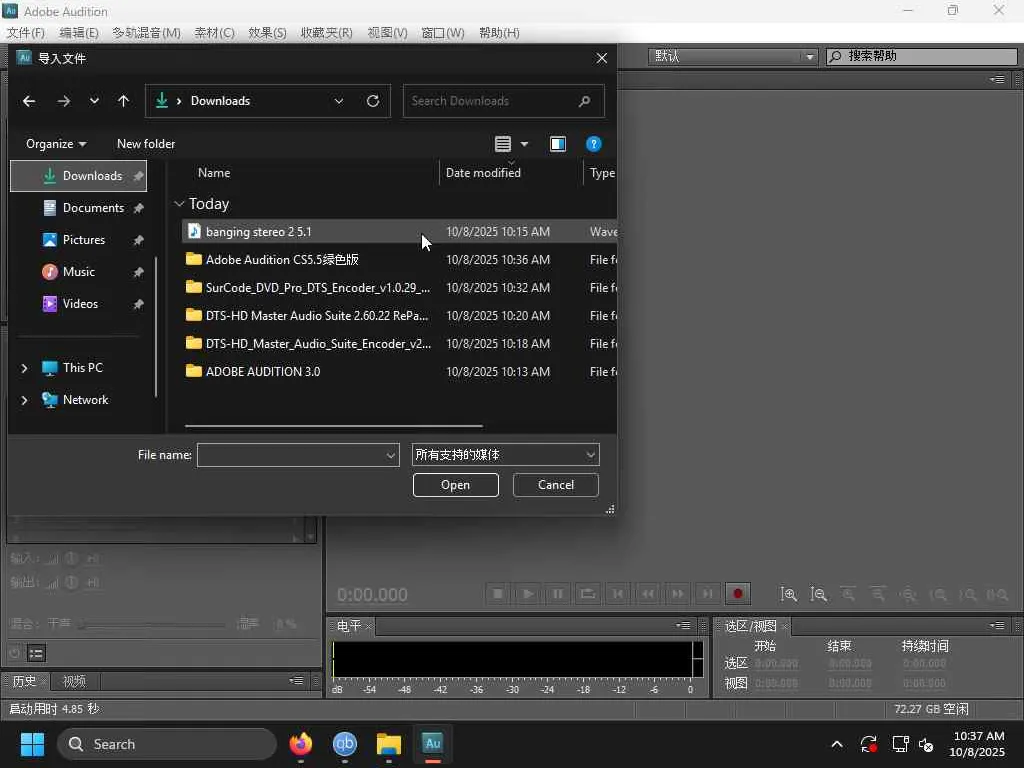Open Firefox from the taskbar

[x=301, y=744]
